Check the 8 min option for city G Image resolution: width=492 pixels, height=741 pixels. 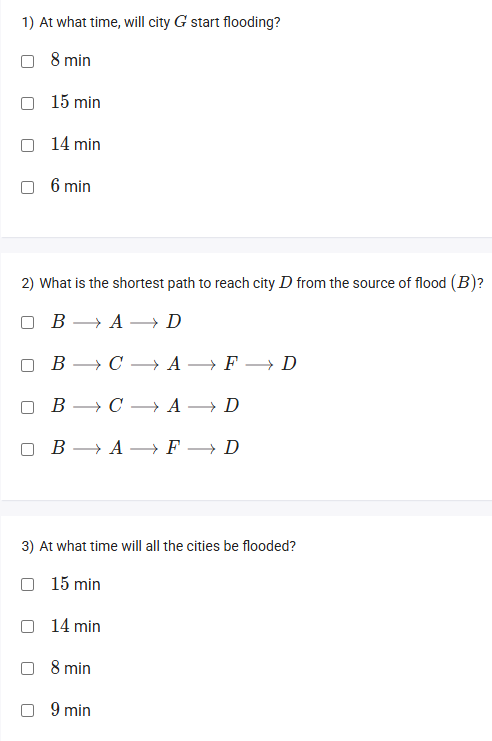pos(27,61)
